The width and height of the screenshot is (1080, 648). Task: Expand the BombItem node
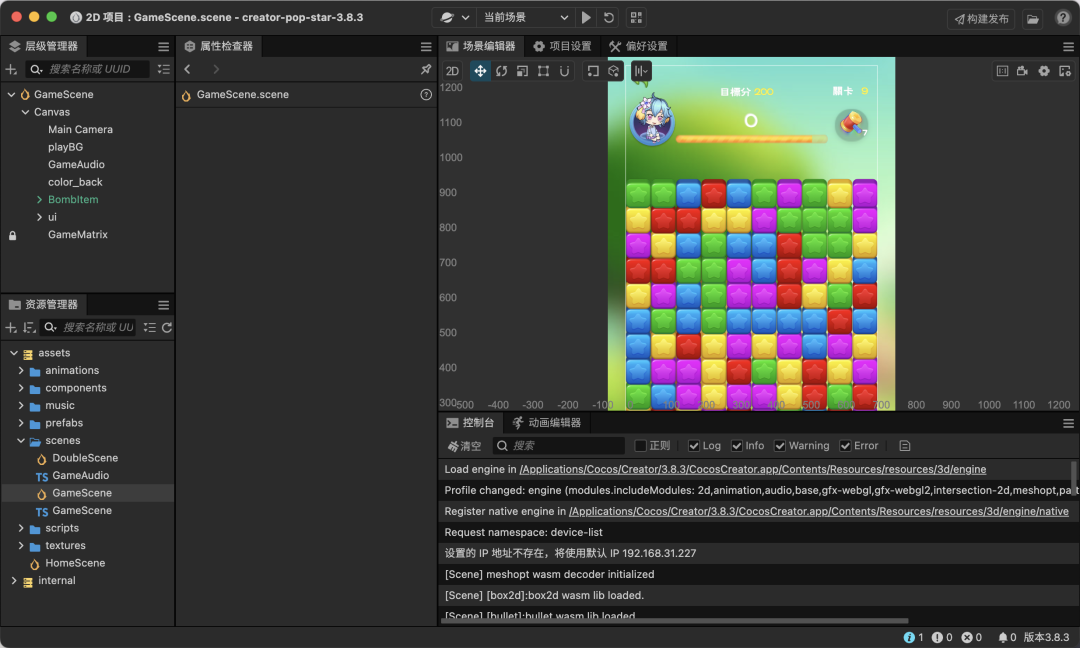coord(39,200)
